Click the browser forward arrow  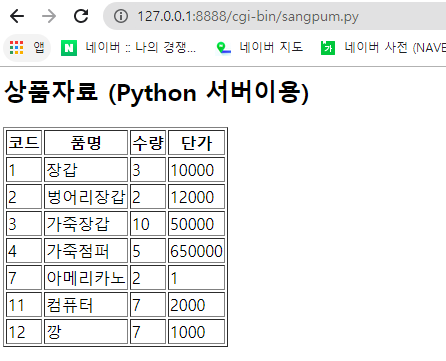pos(49,16)
